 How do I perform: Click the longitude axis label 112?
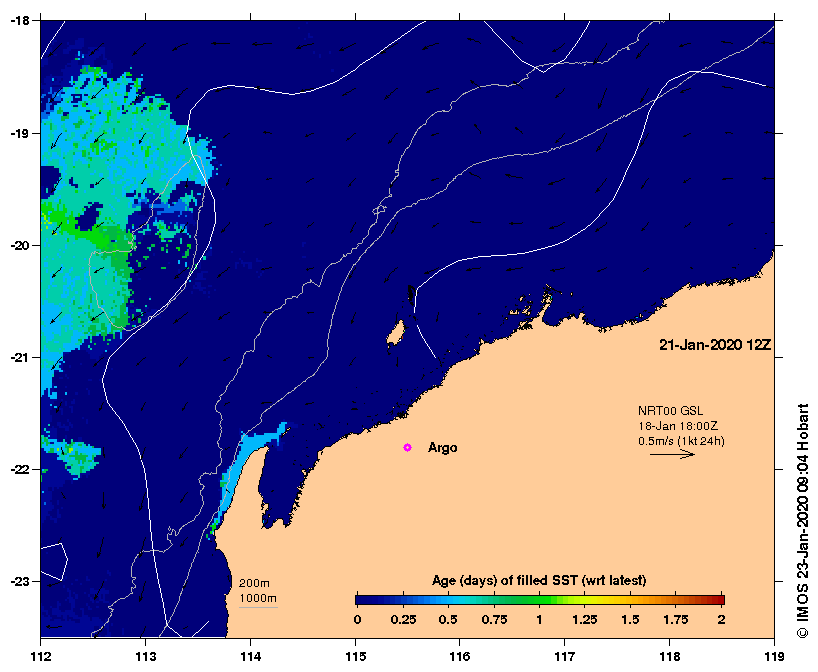pyautogui.click(x=41, y=656)
